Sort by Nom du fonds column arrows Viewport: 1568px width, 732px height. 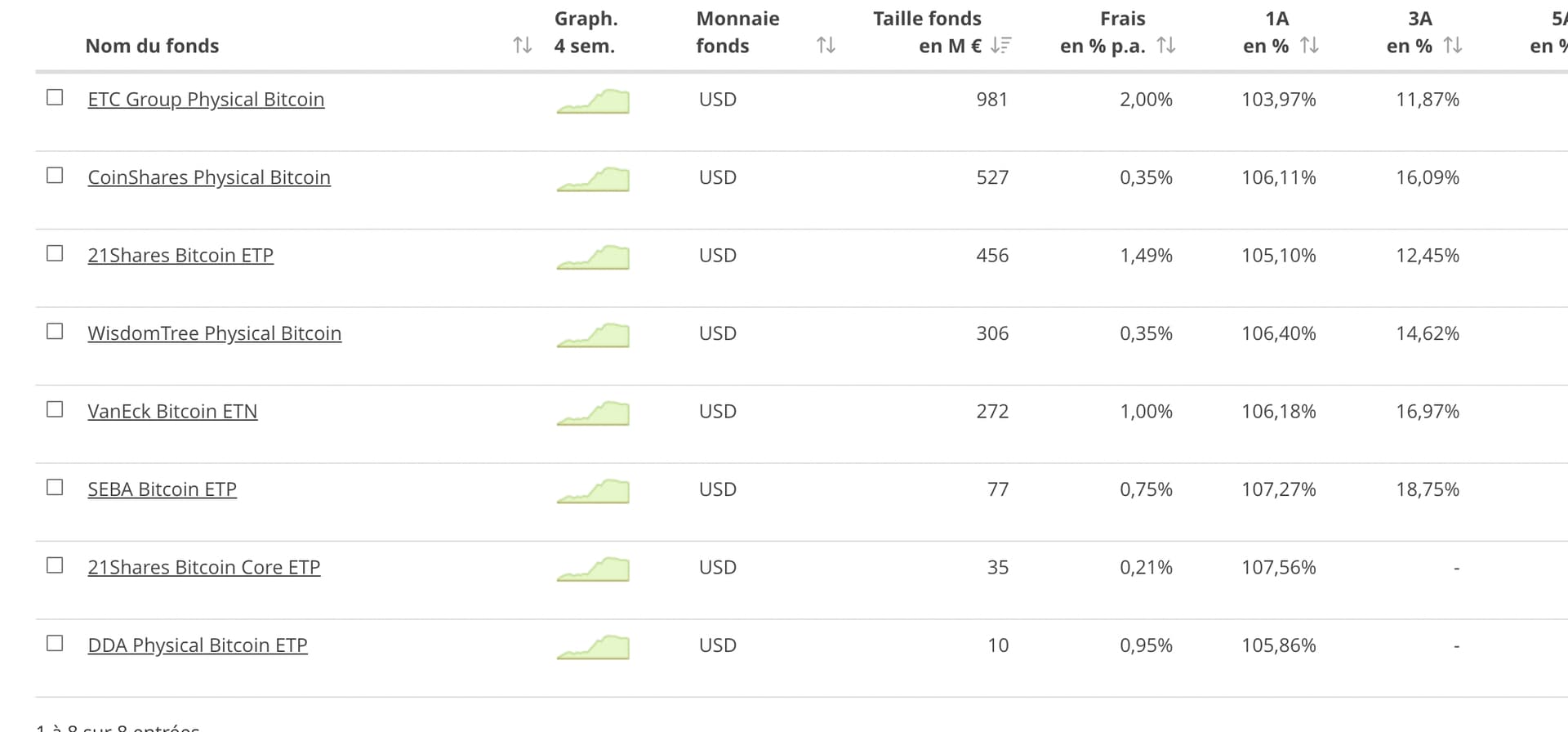point(523,46)
